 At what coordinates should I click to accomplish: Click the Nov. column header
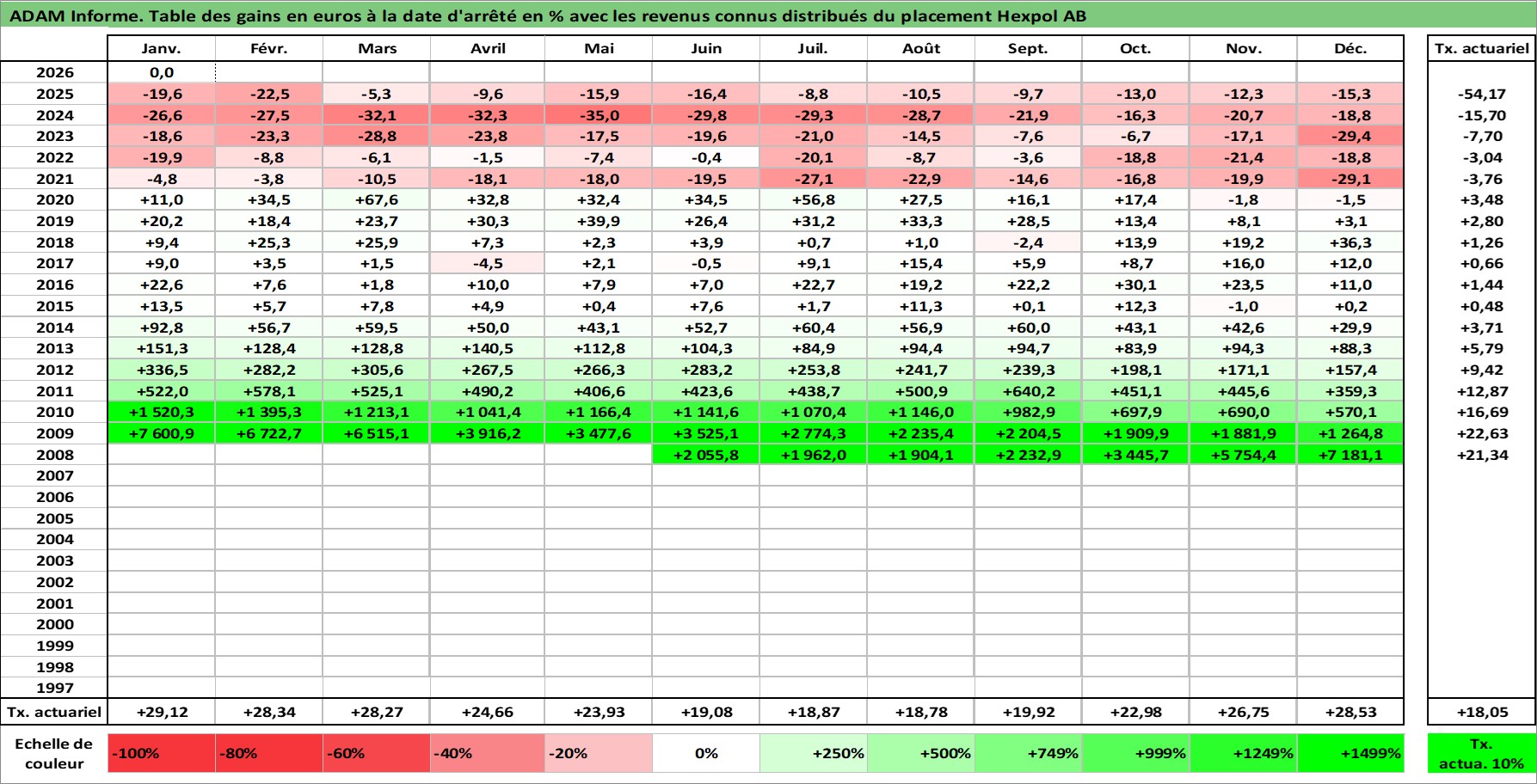click(x=1244, y=48)
